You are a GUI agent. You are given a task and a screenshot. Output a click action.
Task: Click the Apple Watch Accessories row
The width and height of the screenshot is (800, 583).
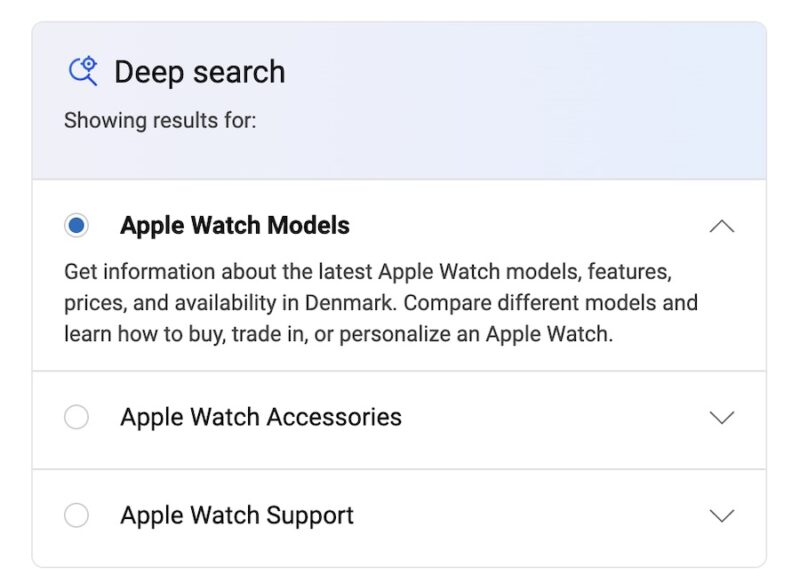pos(400,417)
